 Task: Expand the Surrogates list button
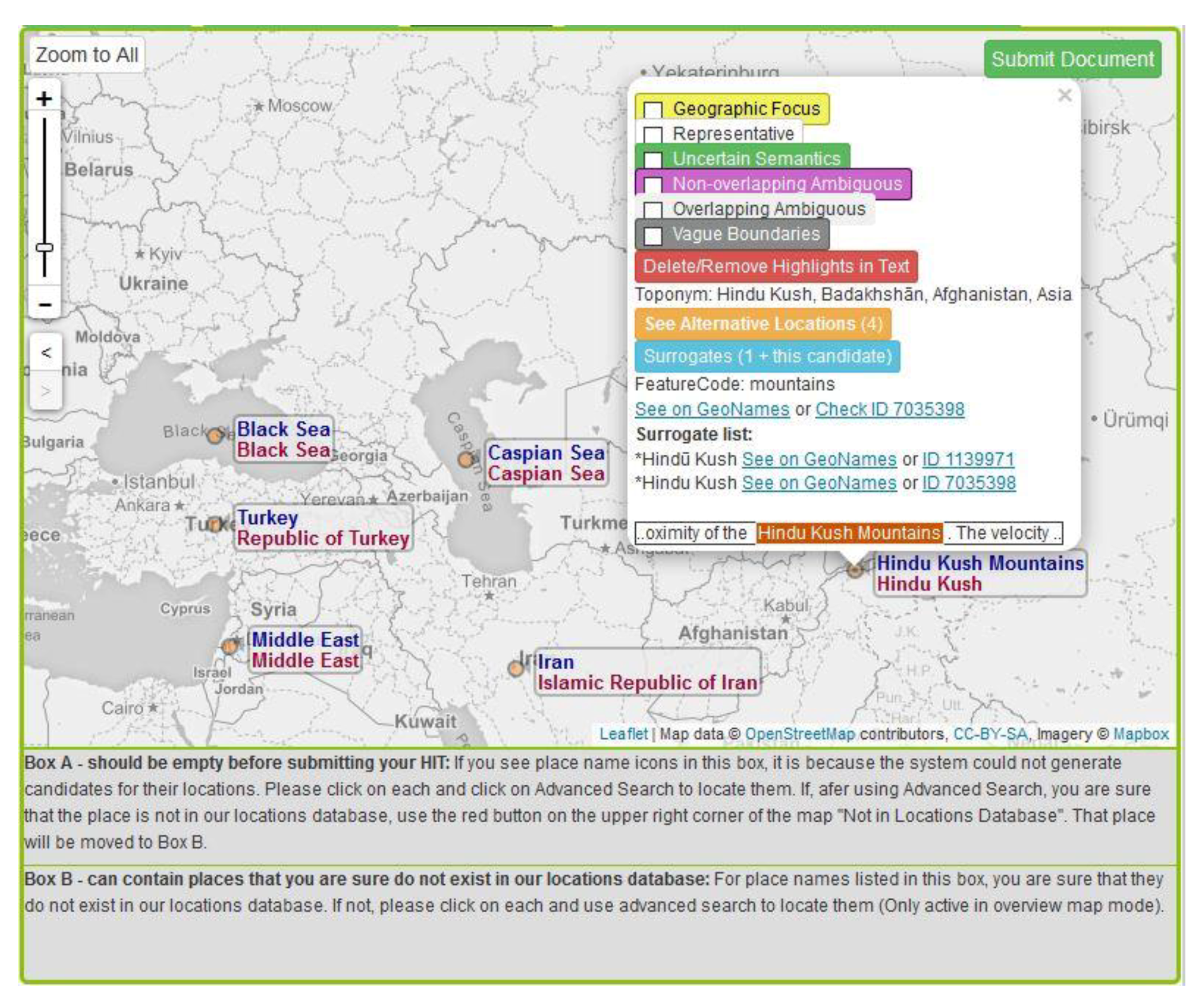coord(767,356)
